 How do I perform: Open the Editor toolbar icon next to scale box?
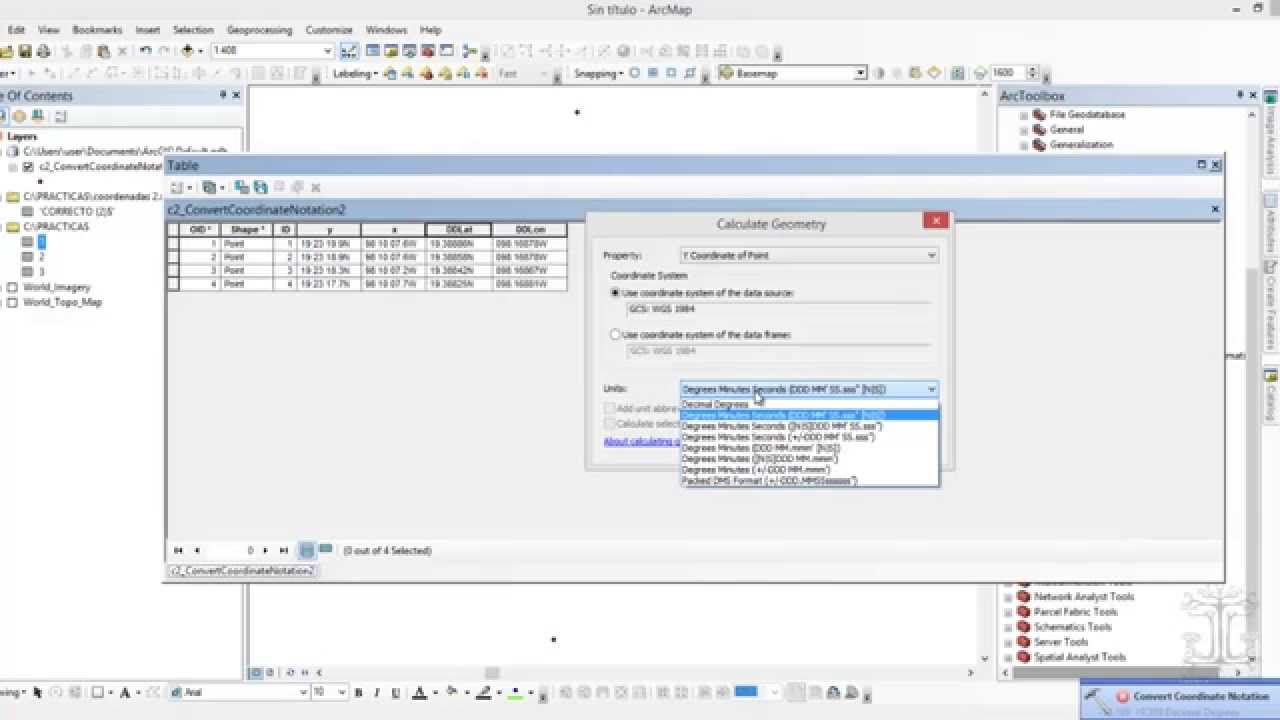click(x=349, y=51)
